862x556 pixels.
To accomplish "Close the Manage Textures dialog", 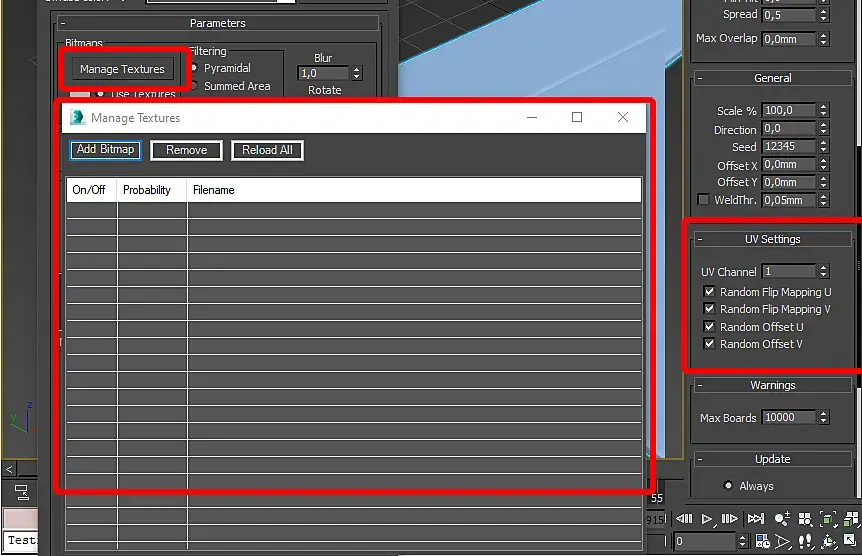I will tap(623, 117).
